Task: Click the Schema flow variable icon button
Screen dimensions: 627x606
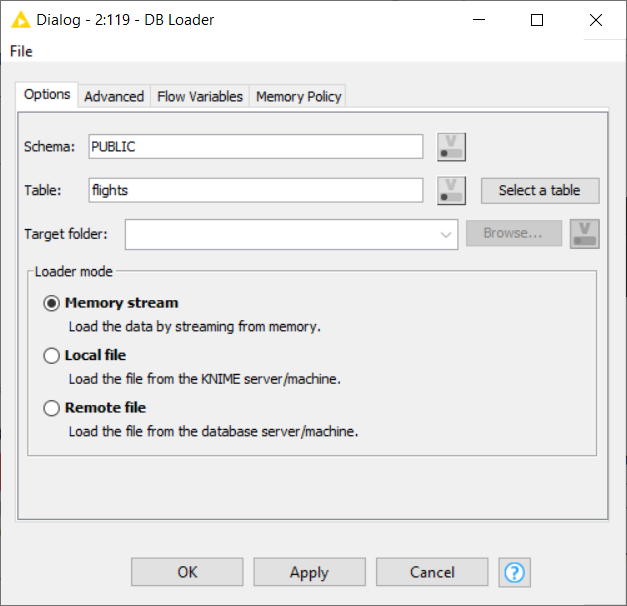Action: pyautogui.click(x=451, y=147)
